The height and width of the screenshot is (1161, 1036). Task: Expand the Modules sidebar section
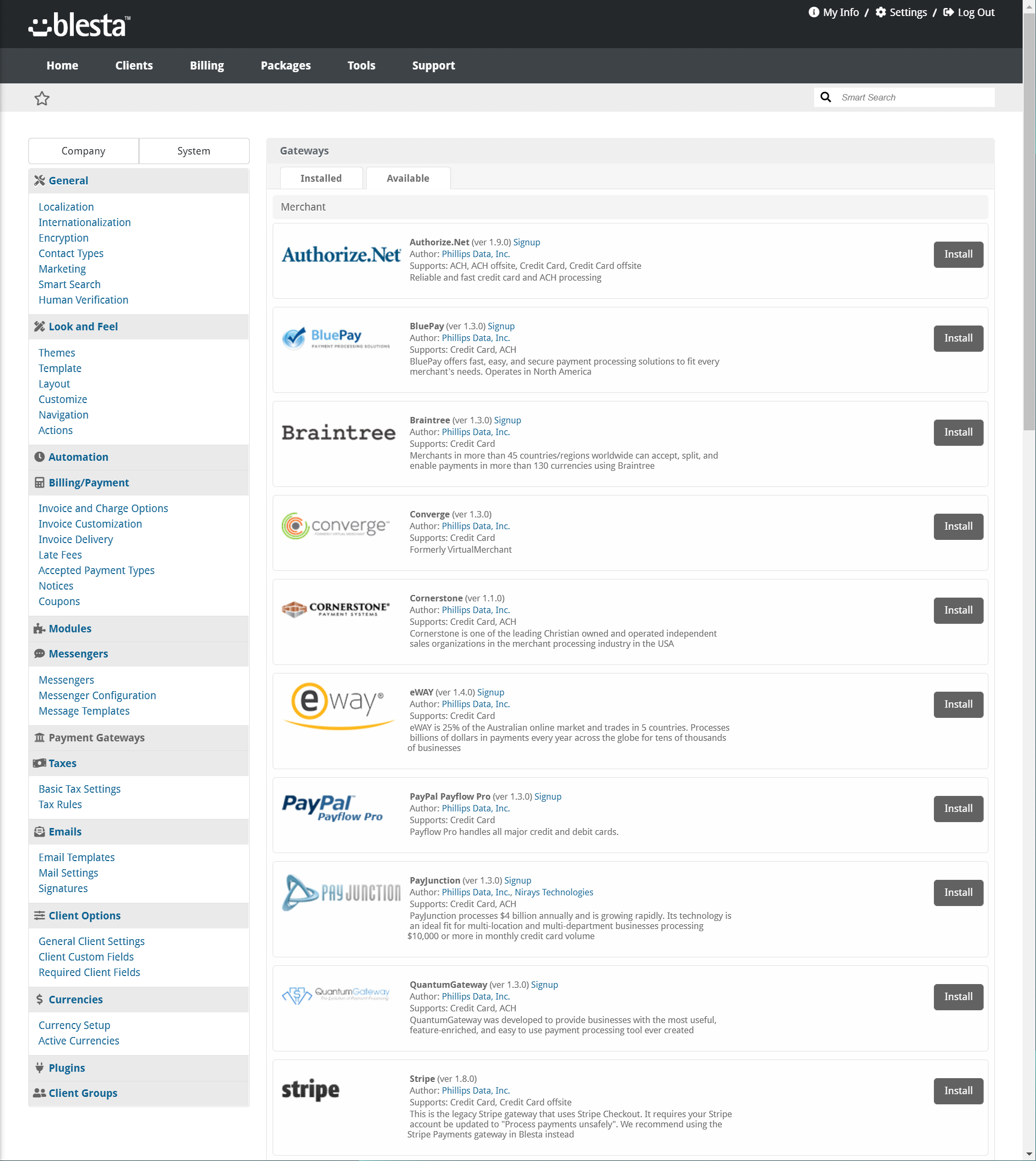(70, 628)
